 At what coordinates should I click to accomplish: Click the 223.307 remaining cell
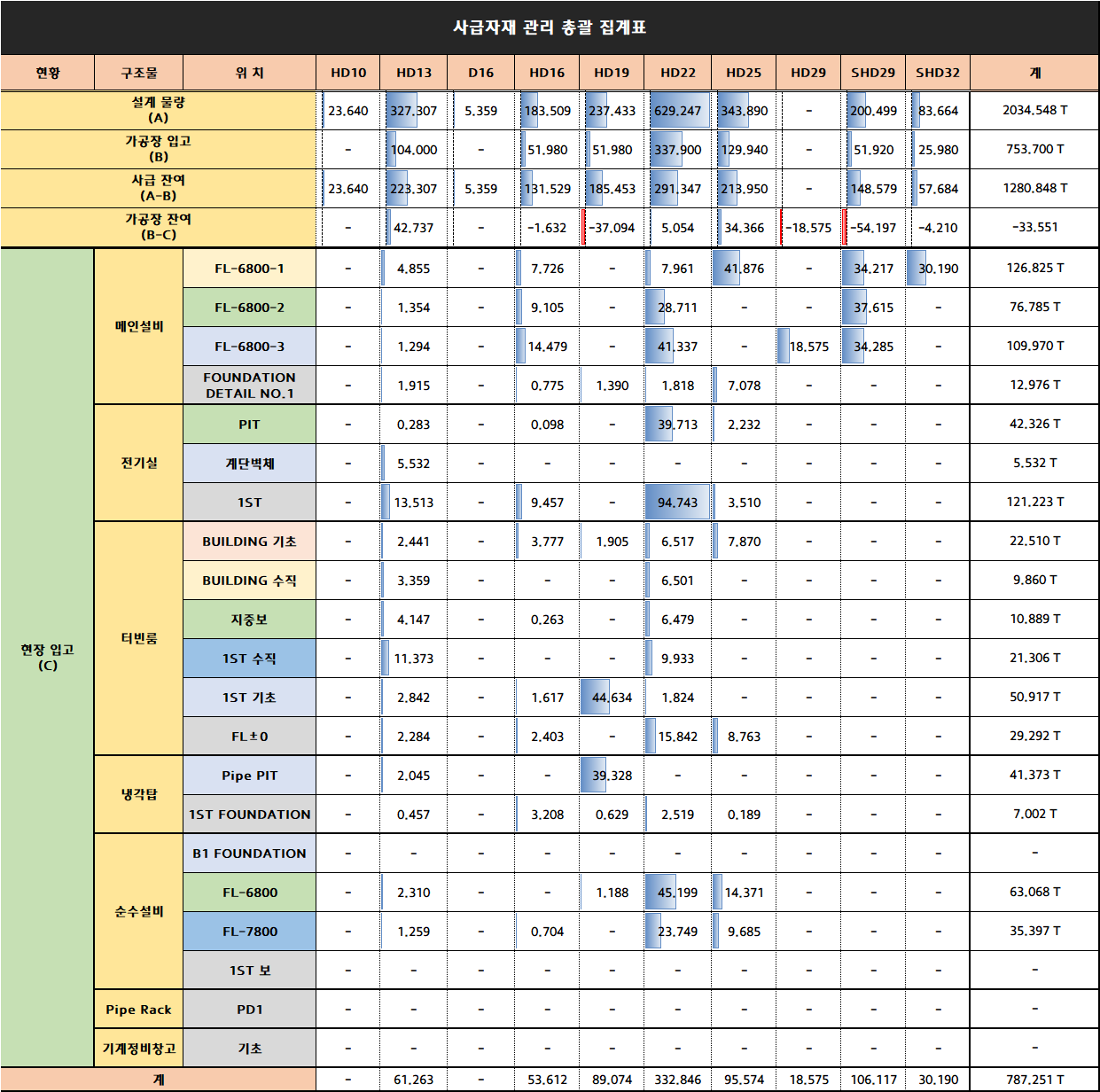[x=414, y=189]
